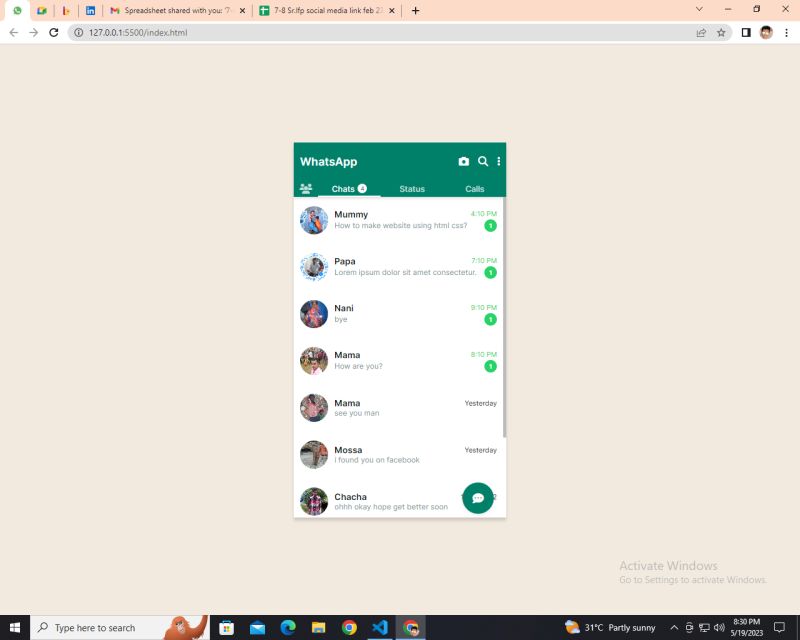Open the Chrome profile avatar
The height and width of the screenshot is (640, 800).
coord(766,33)
